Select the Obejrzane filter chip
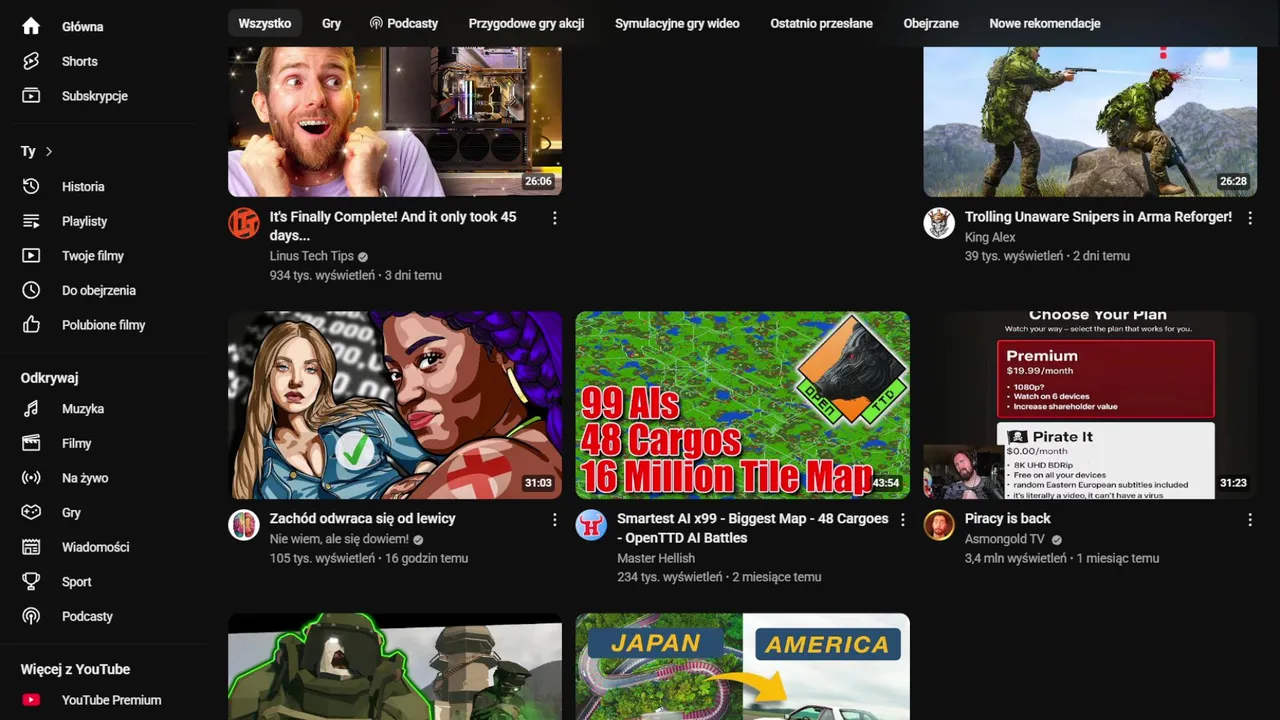The image size is (1280, 720). click(x=931, y=23)
